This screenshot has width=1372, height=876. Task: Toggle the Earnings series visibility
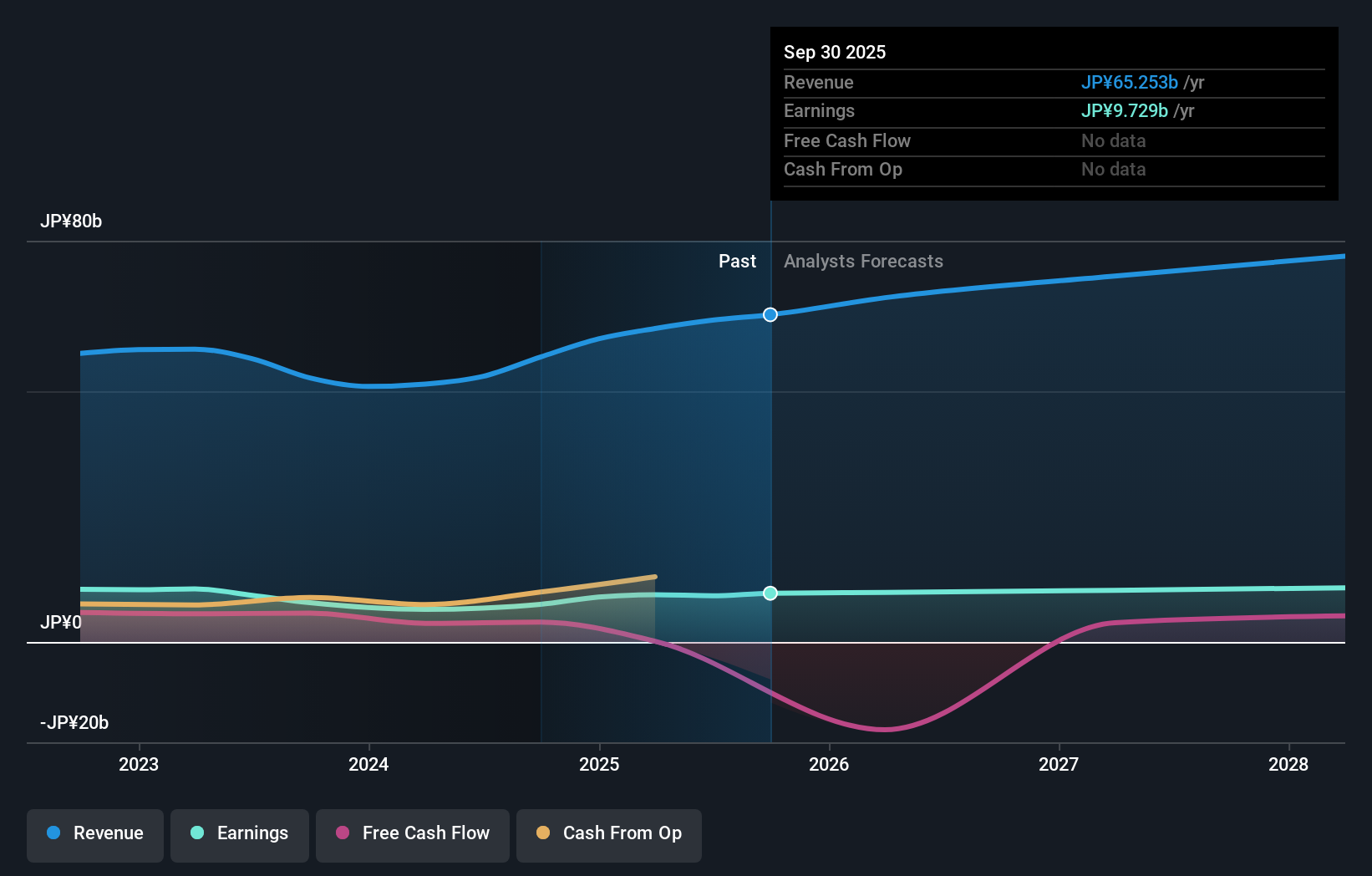point(239,834)
